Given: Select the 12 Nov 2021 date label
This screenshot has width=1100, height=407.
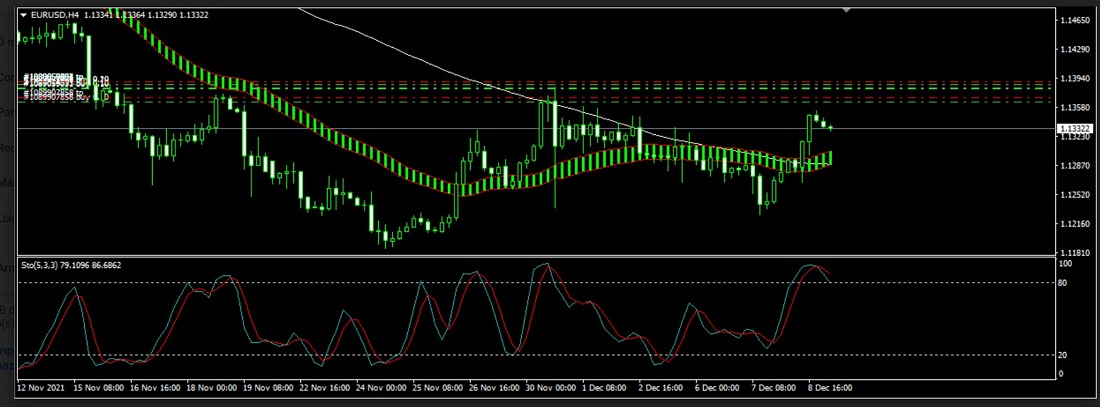Looking at the screenshot, I should (x=42, y=386).
